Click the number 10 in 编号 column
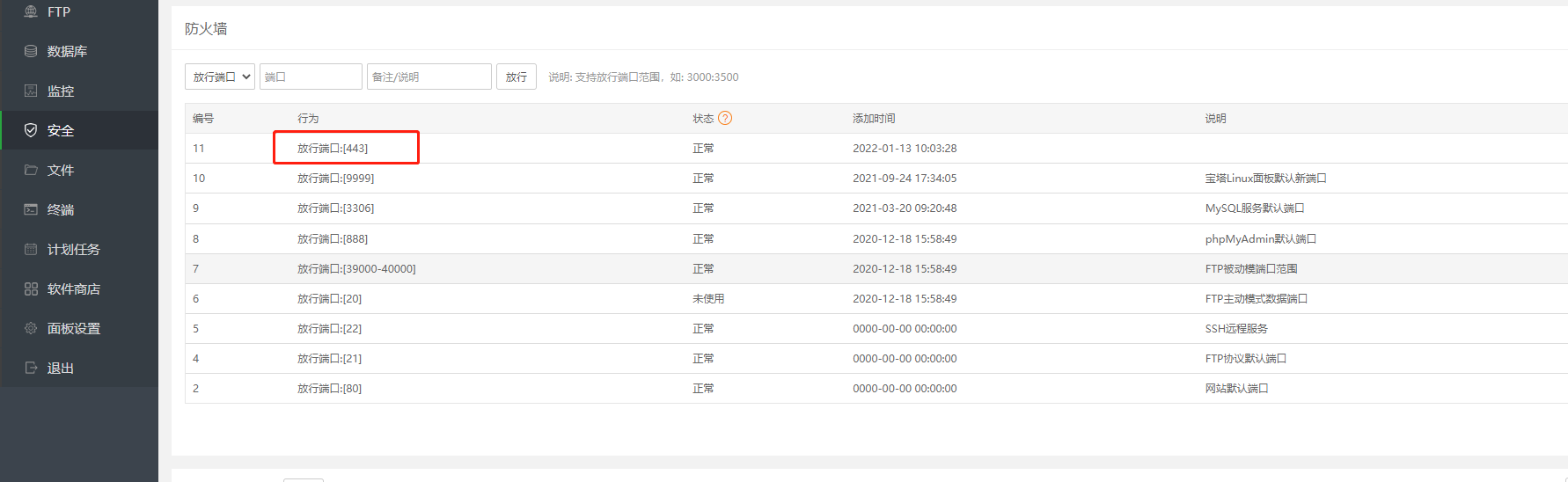1568x482 pixels. (x=199, y=178)
